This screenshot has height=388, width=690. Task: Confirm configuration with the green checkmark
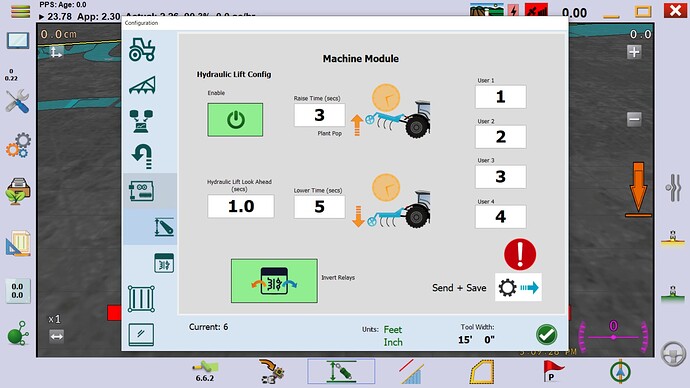[547, 335]
